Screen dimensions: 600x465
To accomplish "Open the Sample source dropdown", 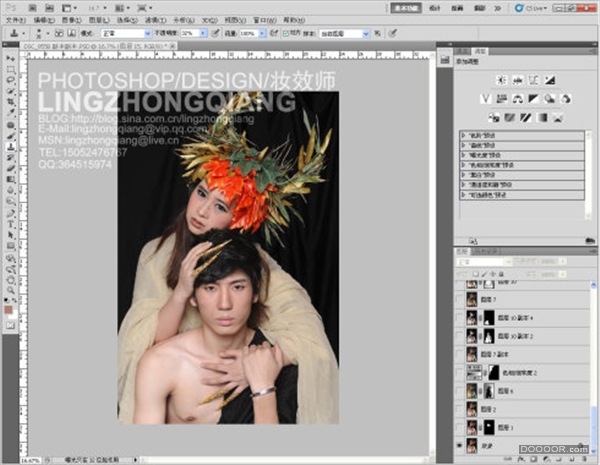I will point(344,34).
